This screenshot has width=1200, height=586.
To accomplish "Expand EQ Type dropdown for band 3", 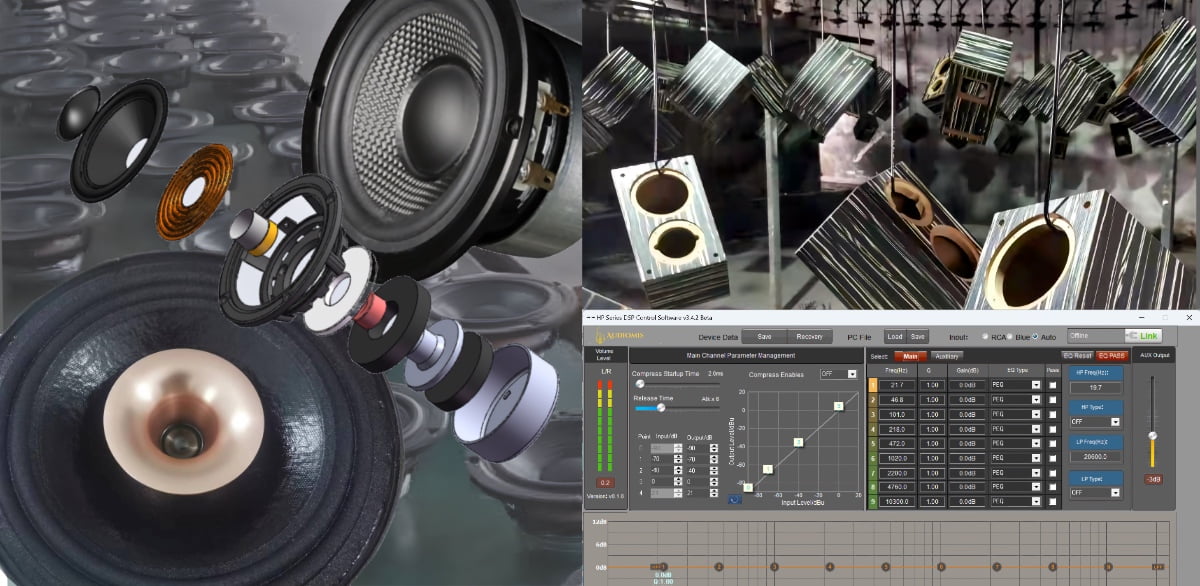I will click(x=1034, y=413).
